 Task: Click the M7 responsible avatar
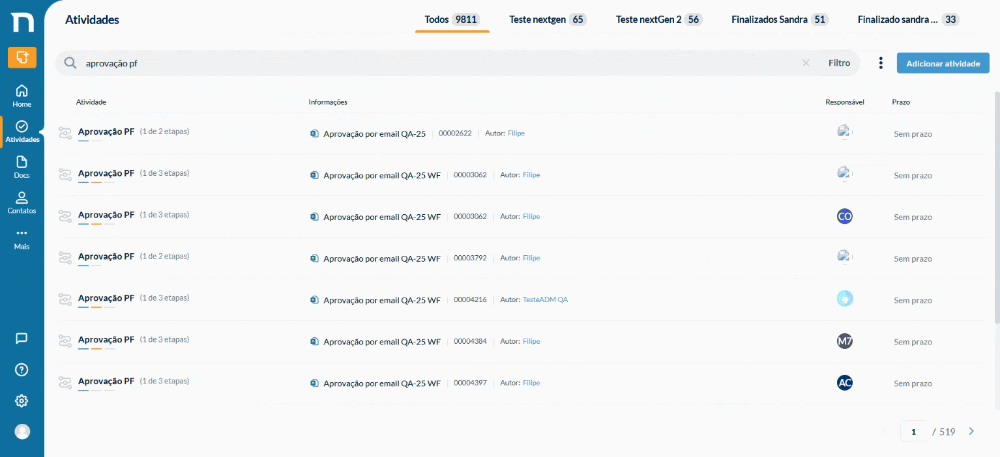pyautogui.click(x=844, y=341)
